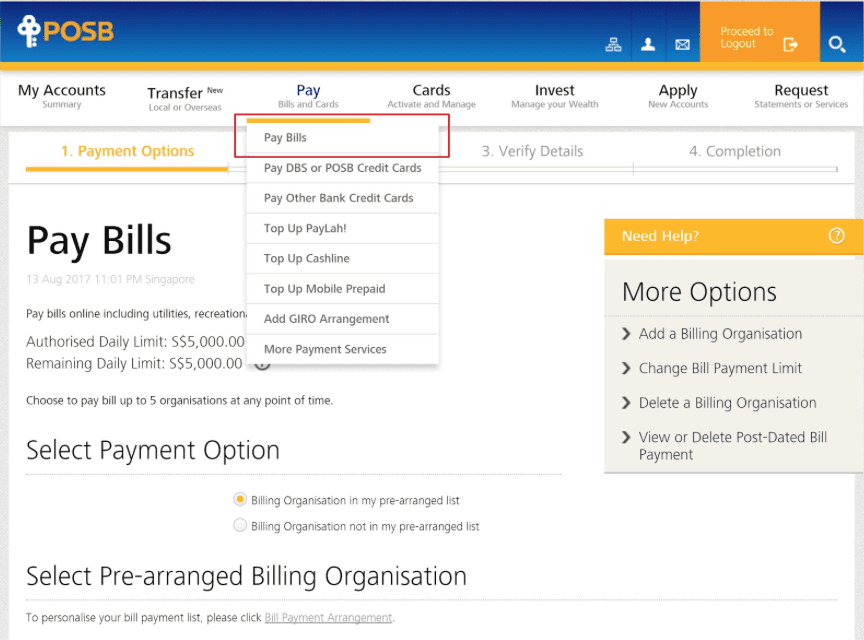Viewport: 864px width, 640px height.
Task: Choose Top Up PayLah! option
Action: (x=342, y=228)
